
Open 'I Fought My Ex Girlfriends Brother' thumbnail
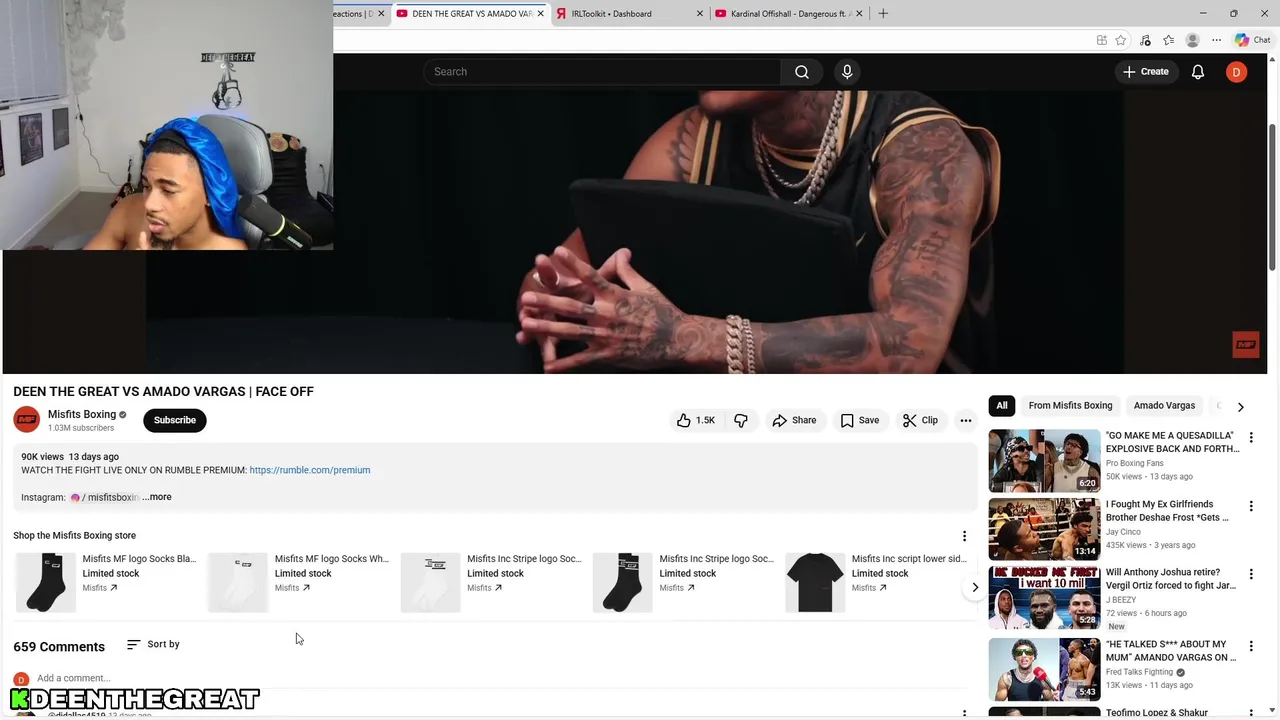(1044, 529)
